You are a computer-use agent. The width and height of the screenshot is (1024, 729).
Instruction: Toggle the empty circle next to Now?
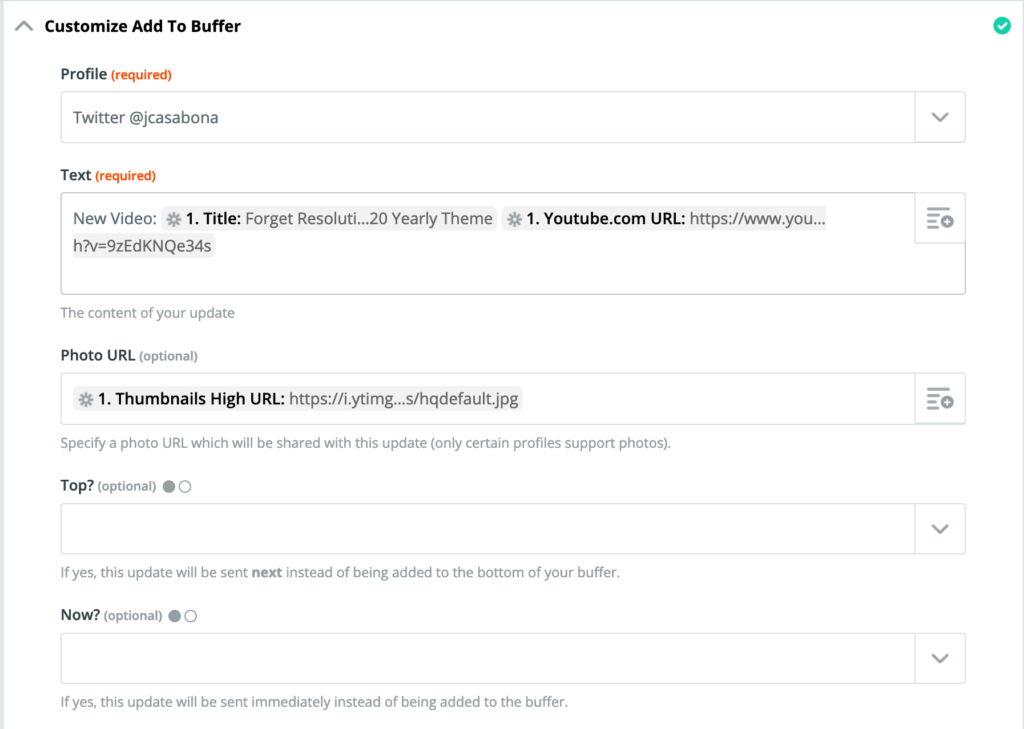coord(191,616)
